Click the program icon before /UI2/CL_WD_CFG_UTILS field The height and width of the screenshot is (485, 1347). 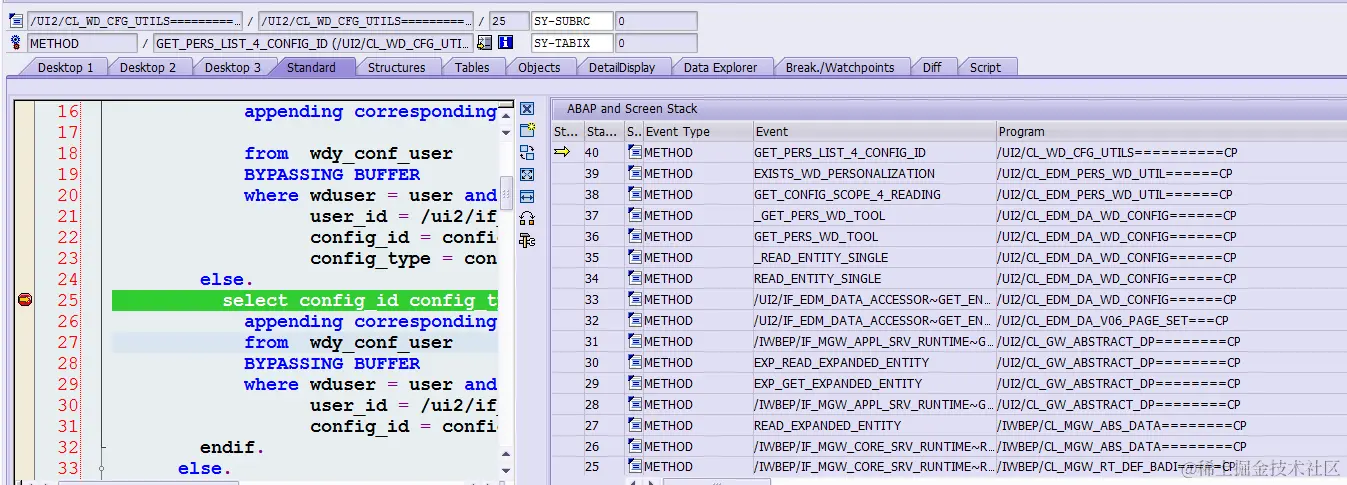click(16, 21)
